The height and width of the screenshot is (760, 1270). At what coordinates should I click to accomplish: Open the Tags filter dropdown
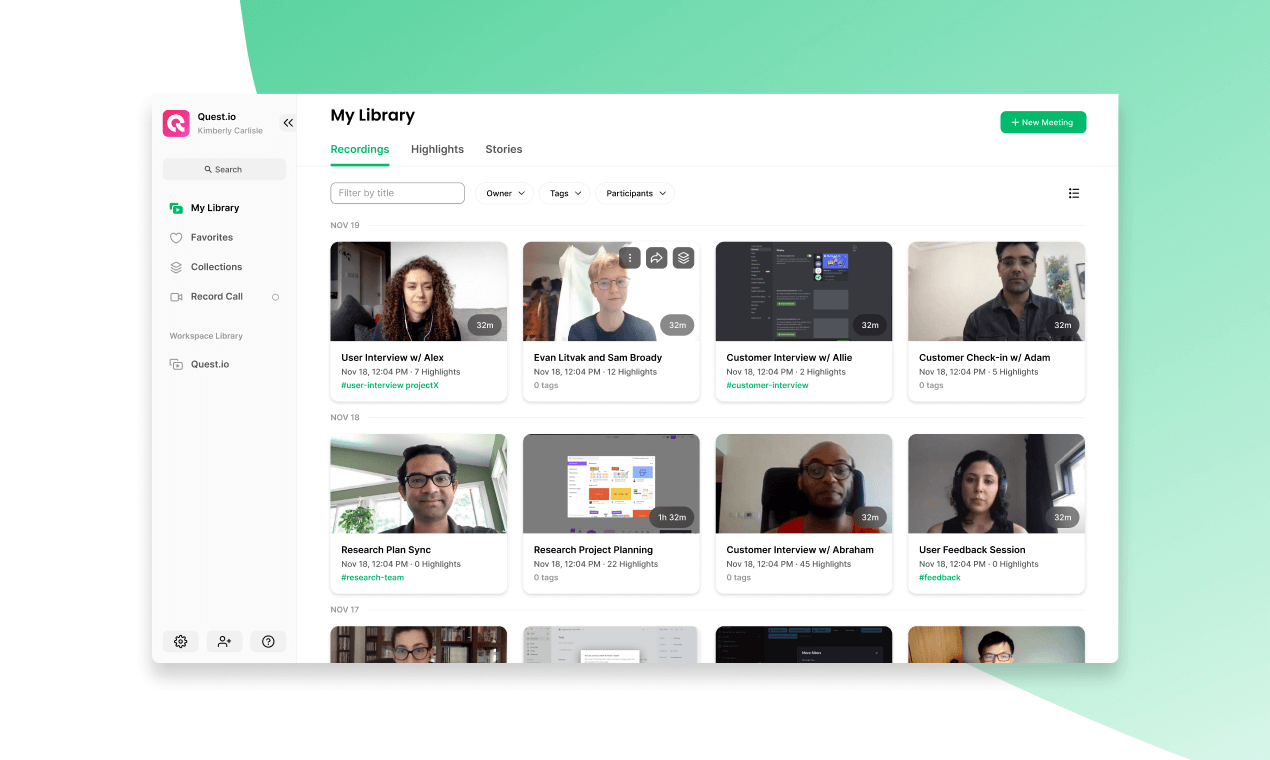(x=563, y=193)
